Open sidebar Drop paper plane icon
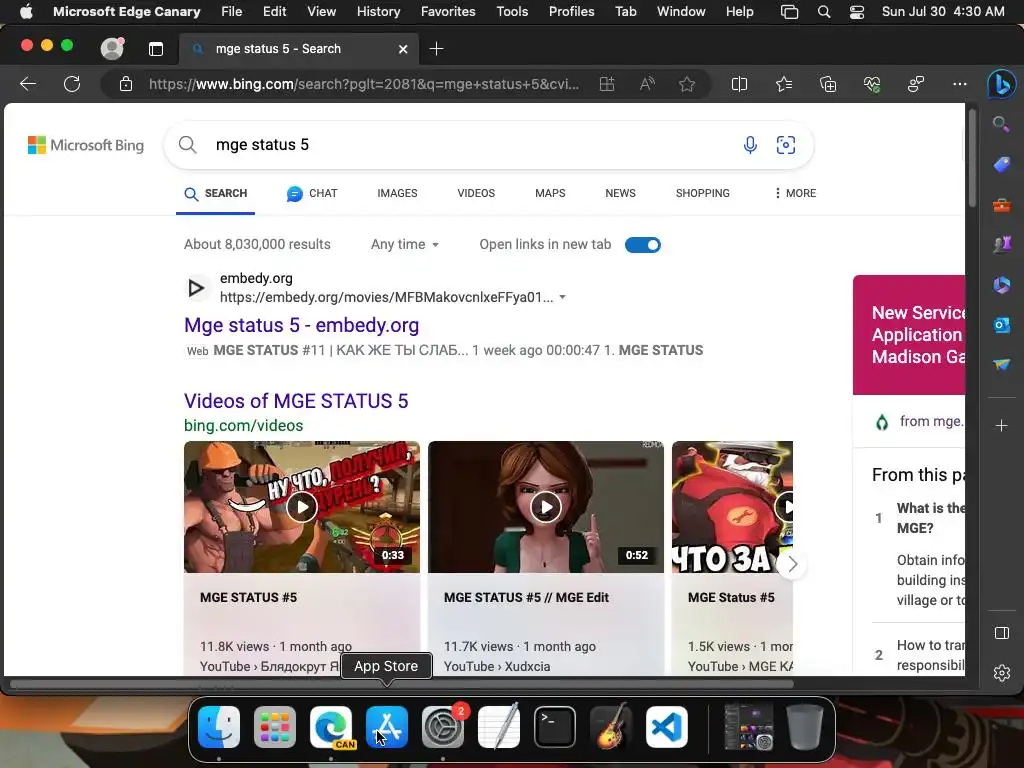This screenshot has height=768, width=1024. pyautogui.click(x=1002, y=364)
